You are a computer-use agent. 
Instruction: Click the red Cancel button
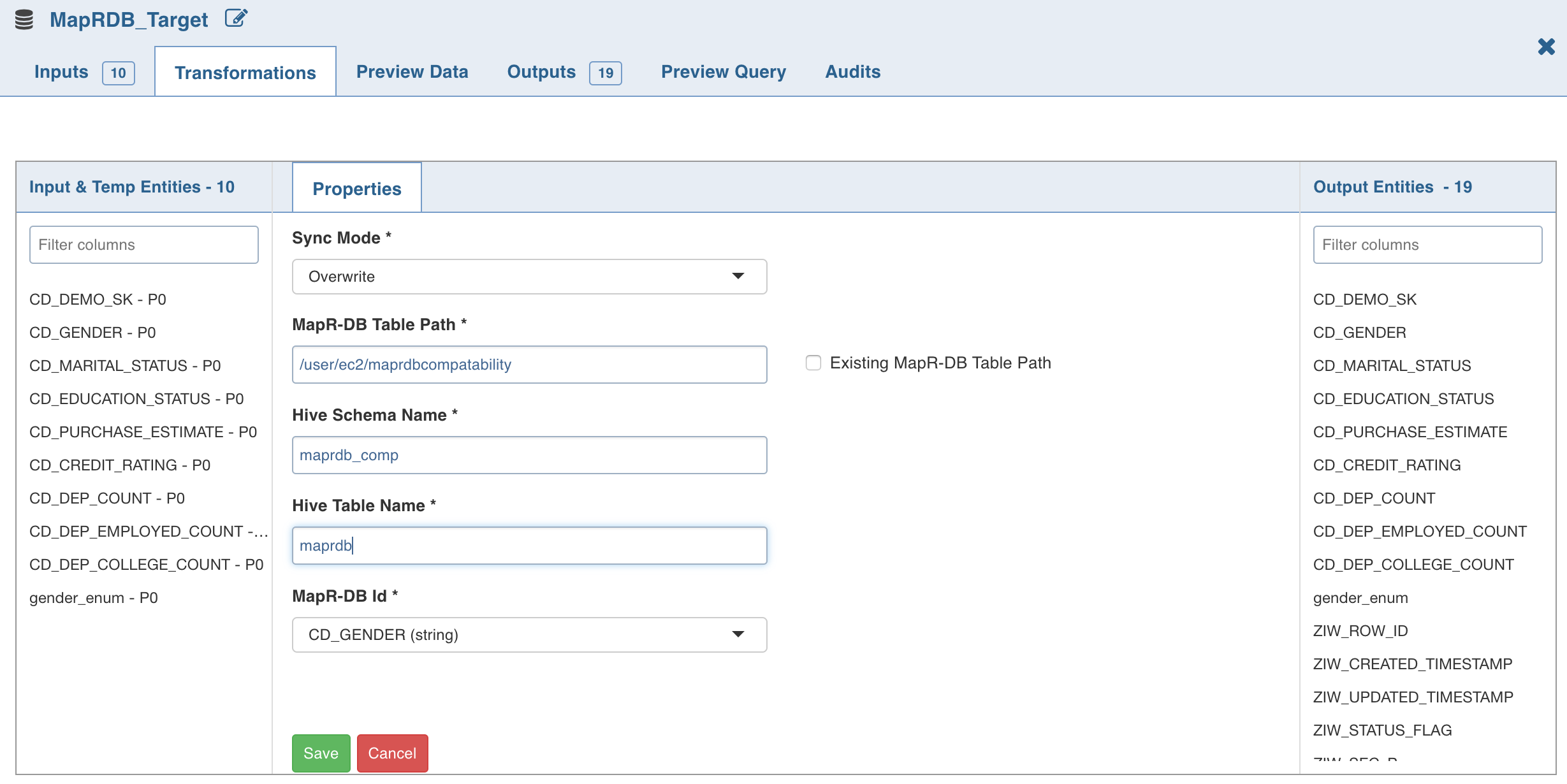(x=393, y=753)
